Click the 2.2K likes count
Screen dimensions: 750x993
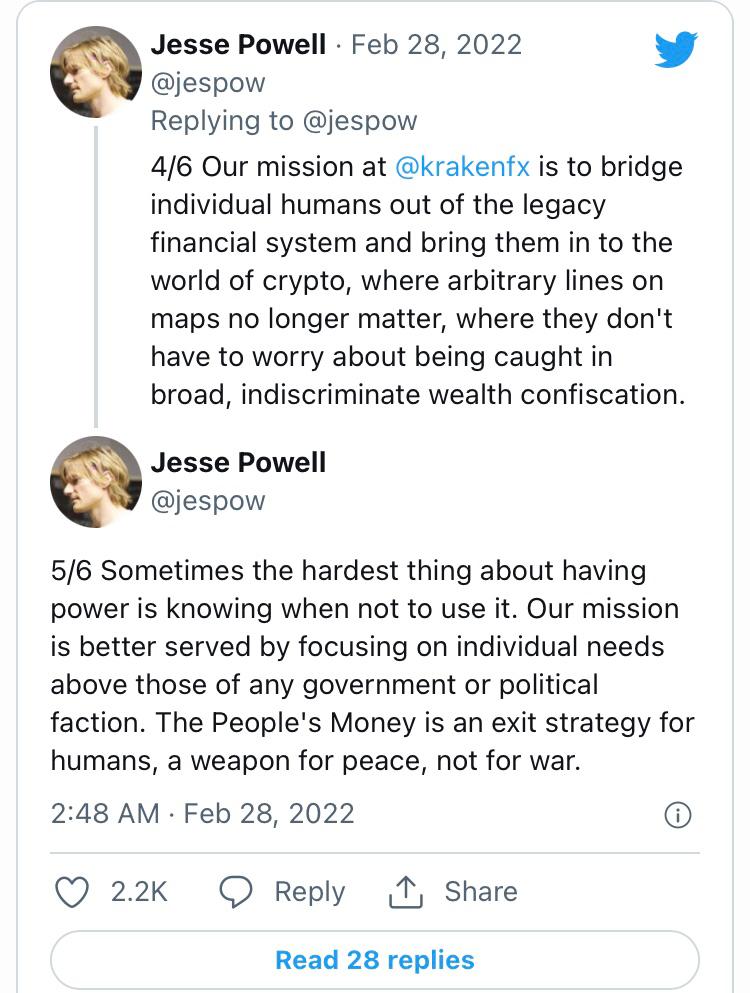pyautogui.click(x=139, y=891)
